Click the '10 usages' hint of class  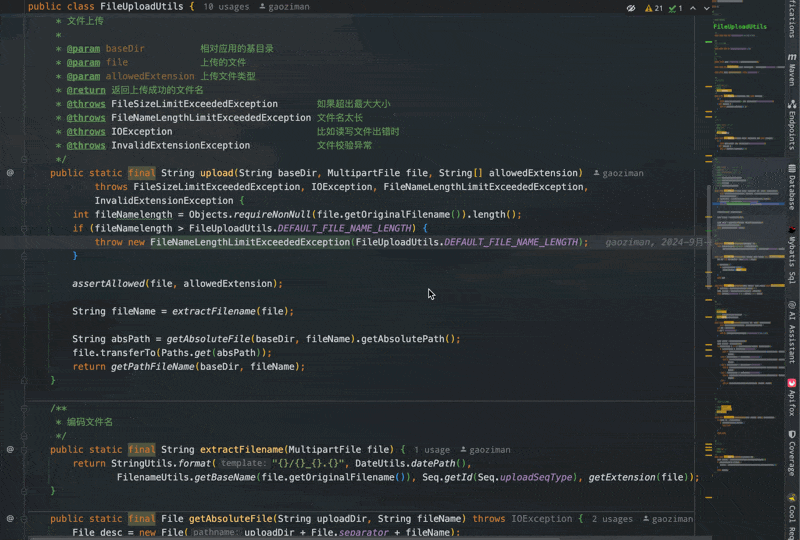tap(227, 7)
